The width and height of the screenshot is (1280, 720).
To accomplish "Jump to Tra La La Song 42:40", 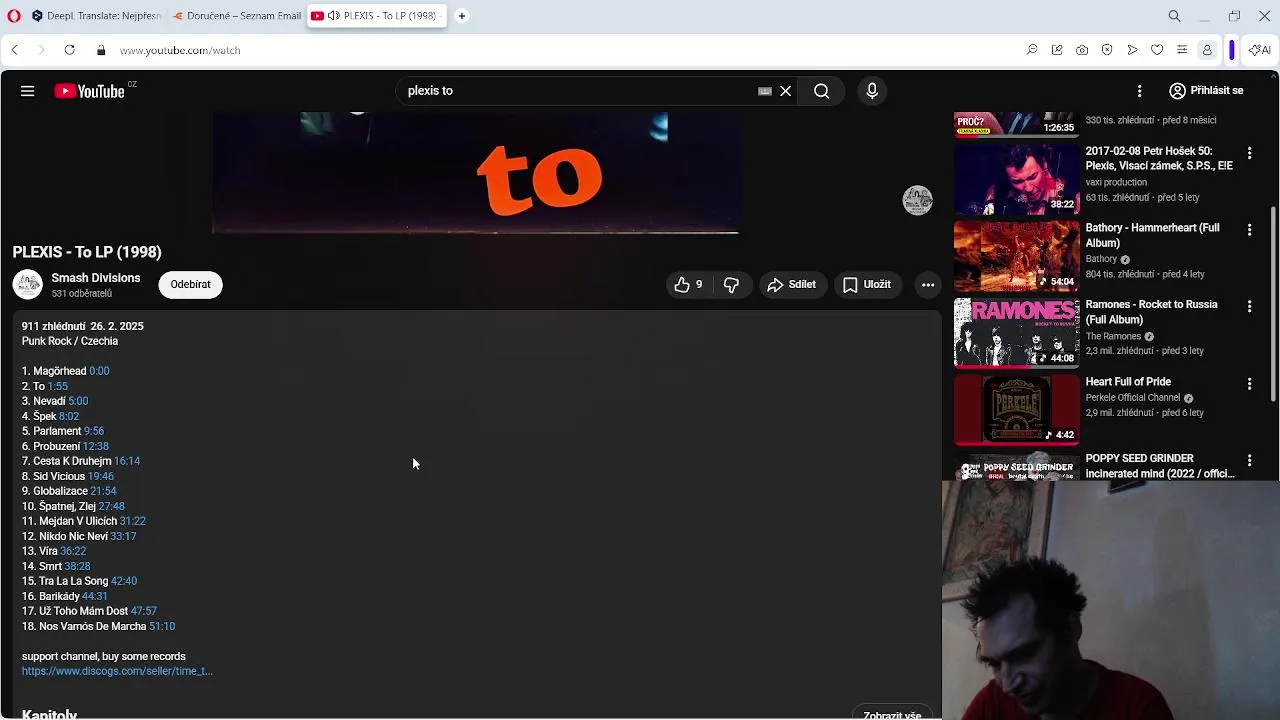I will [124, 581].
